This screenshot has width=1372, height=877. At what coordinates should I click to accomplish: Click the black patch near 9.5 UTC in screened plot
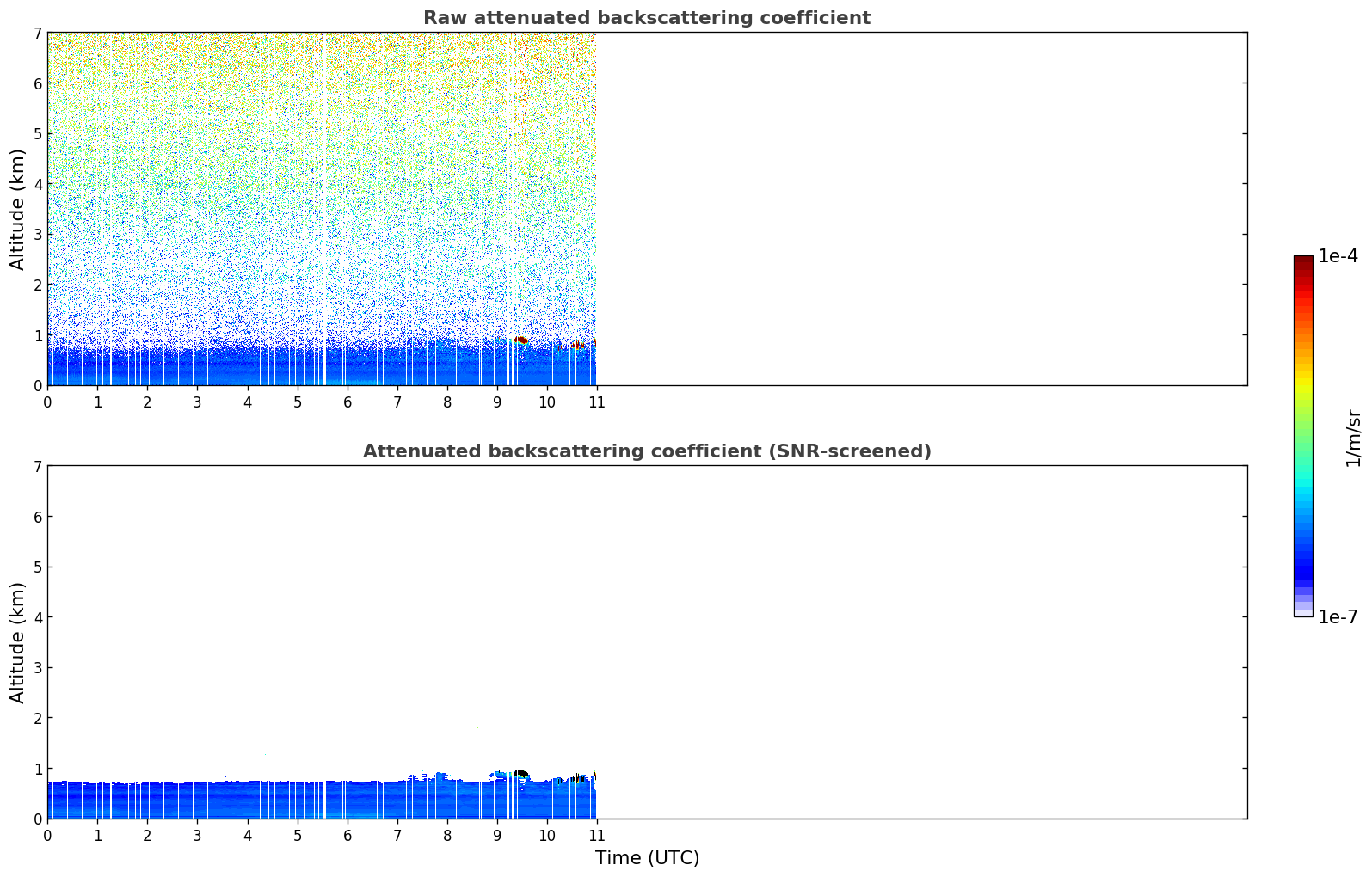coord(520,773)
